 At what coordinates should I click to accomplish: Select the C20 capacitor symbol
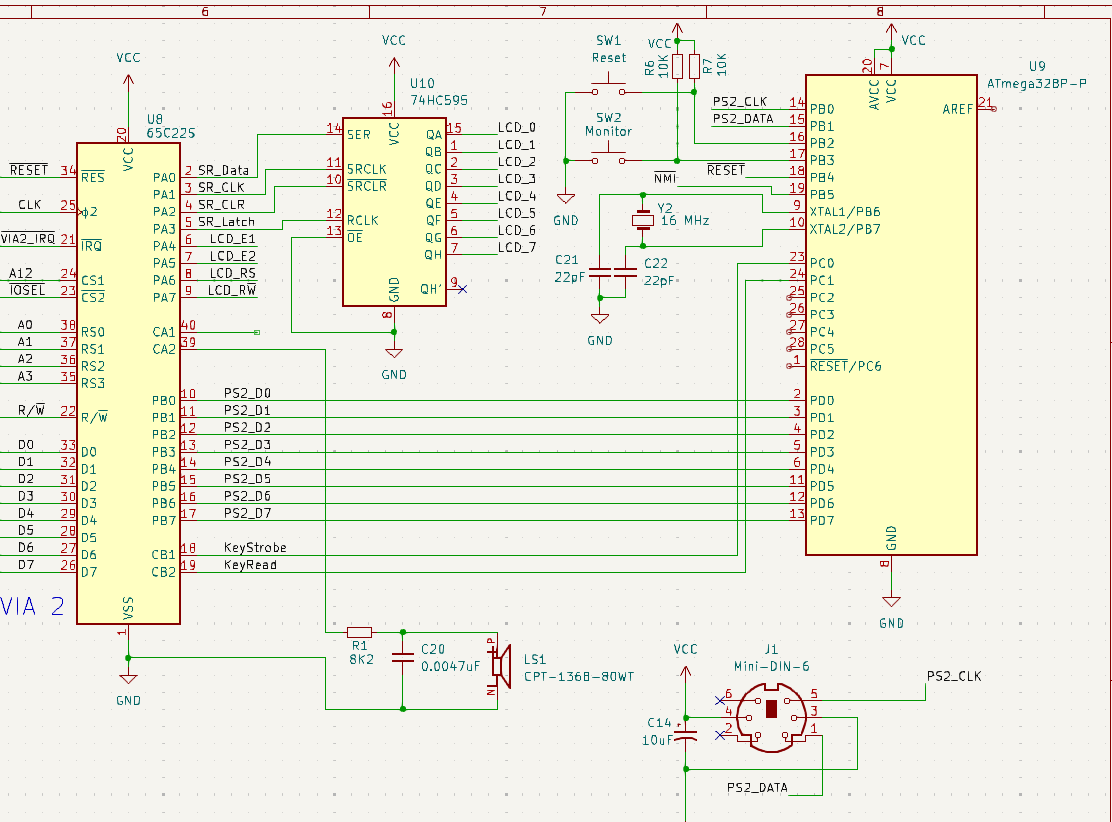point(403,658)
